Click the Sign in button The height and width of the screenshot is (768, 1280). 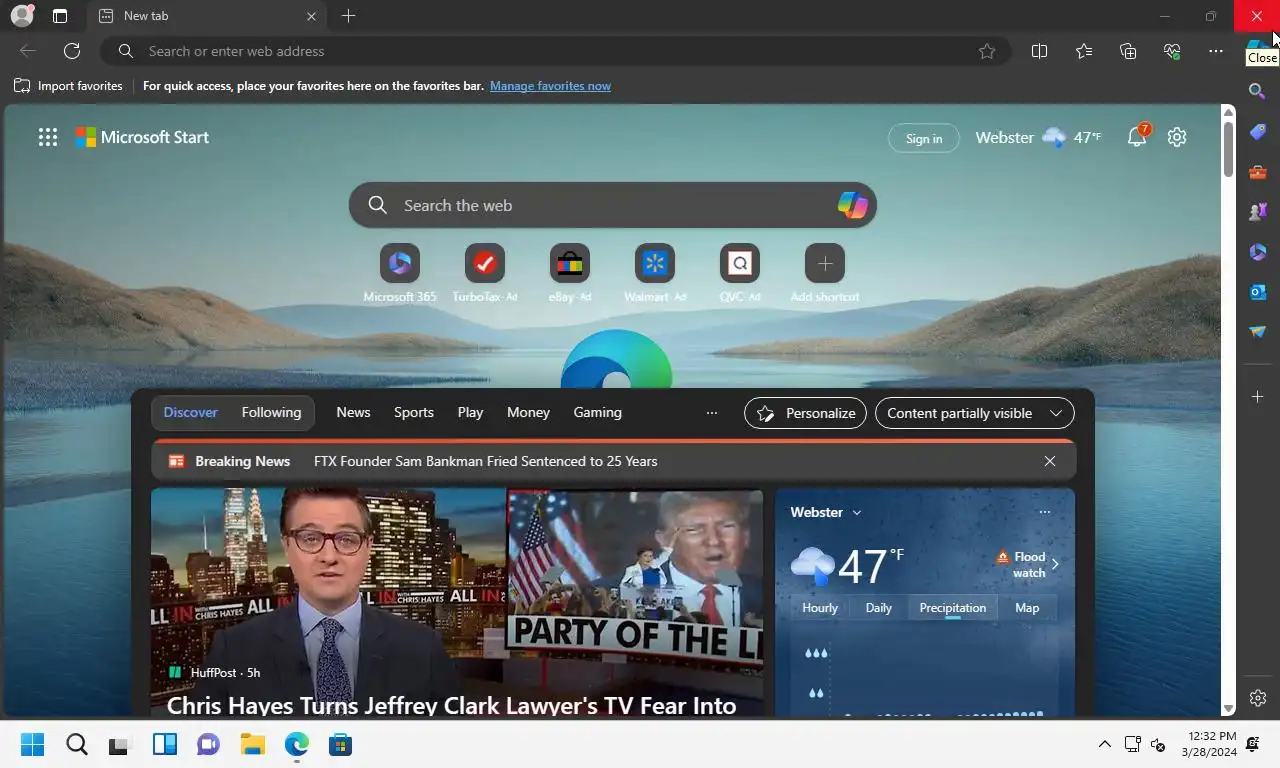[924, 138]
